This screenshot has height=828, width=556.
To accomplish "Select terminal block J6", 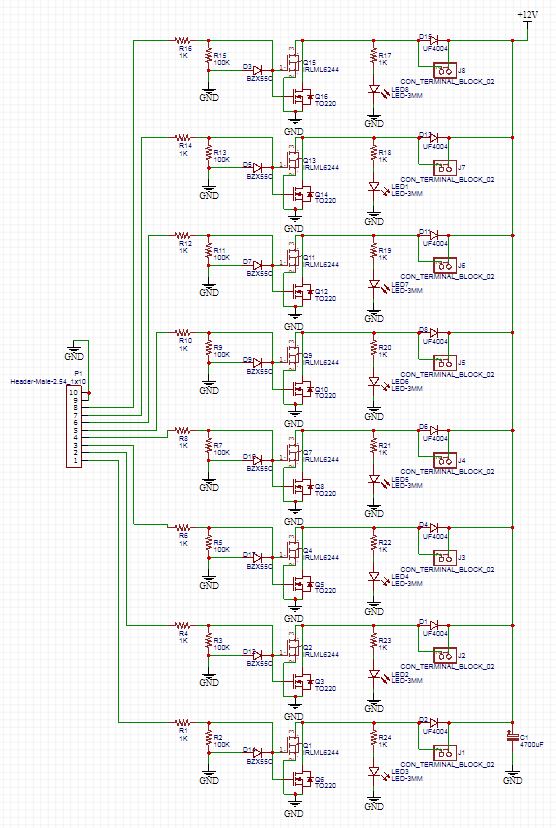I will [445, 265].
